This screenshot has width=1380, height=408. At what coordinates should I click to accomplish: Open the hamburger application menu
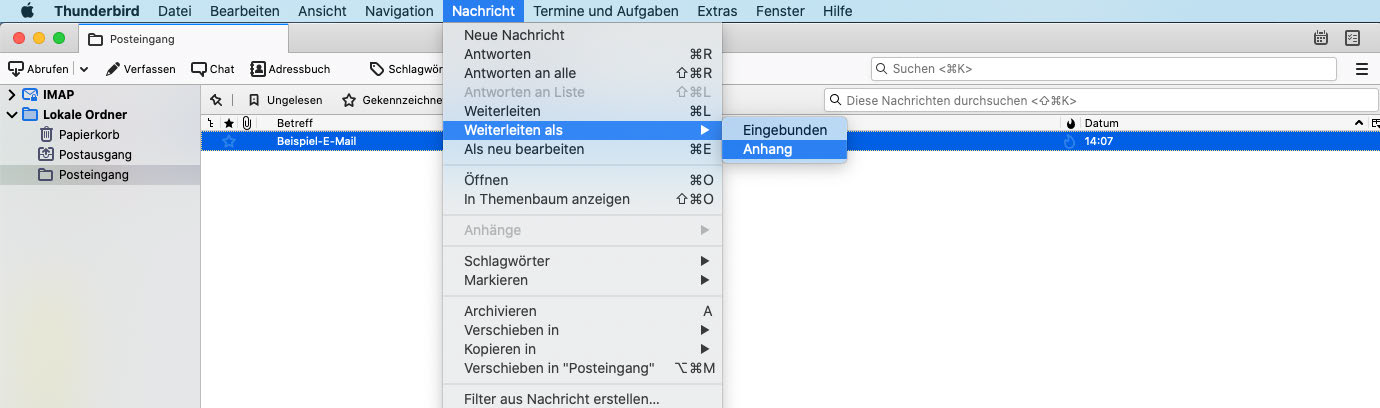pos(1361,69)
